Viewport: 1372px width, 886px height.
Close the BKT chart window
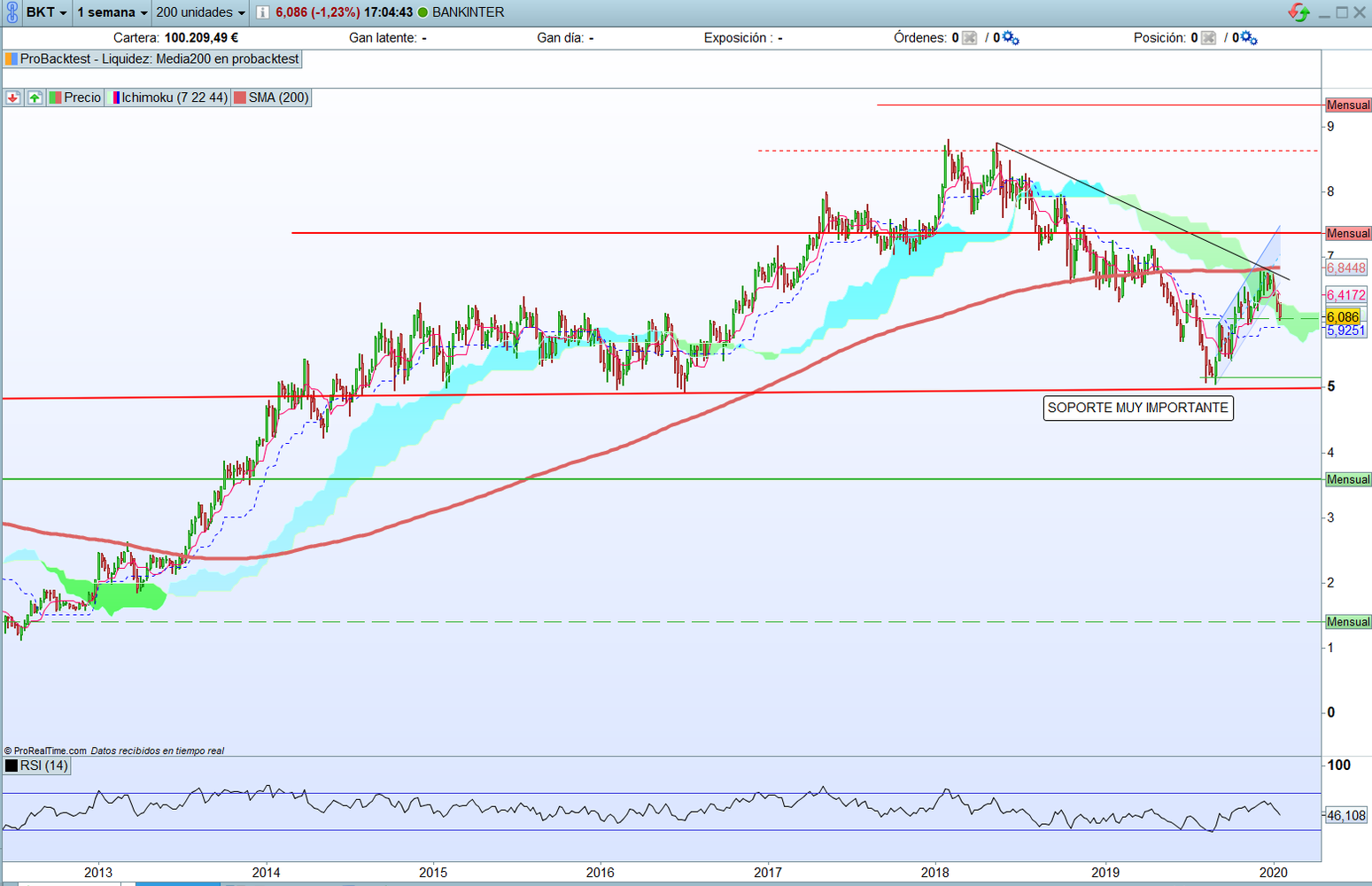(x=1360, y=12)
